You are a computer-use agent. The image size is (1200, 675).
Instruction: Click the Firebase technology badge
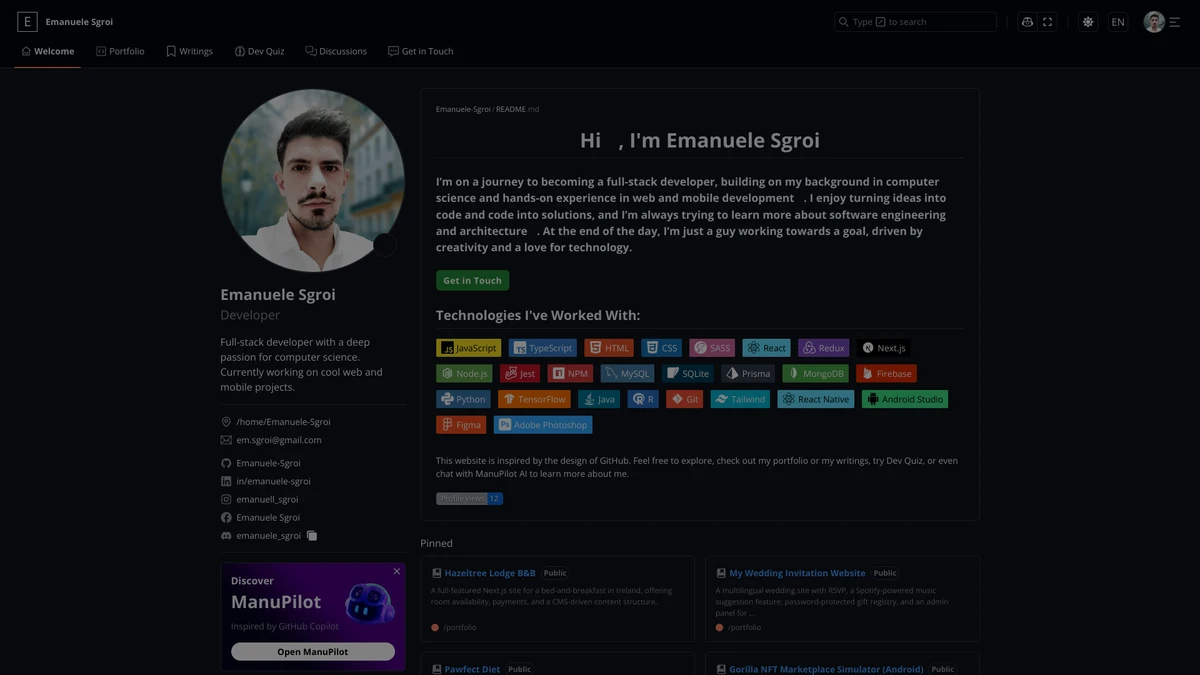pyautogui.click(x=886, y=374)
